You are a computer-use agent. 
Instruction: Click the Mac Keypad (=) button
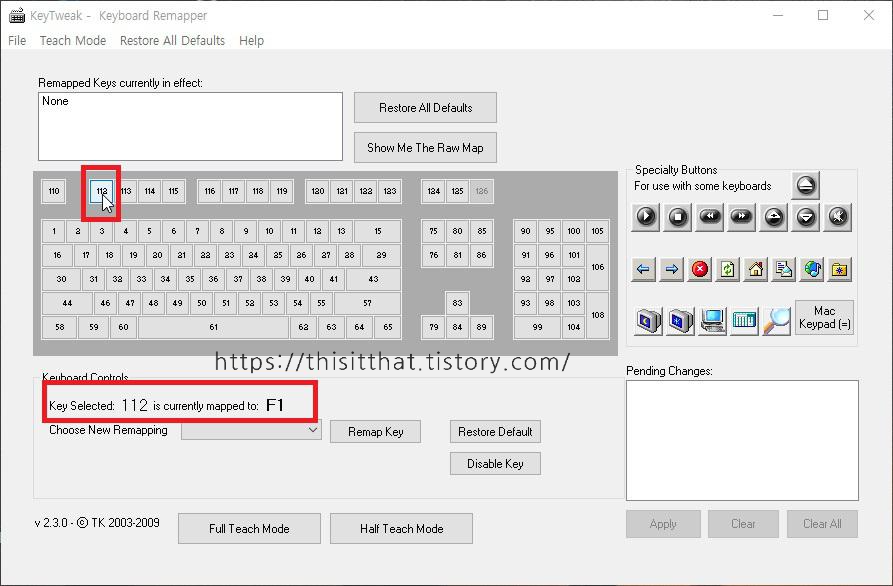coord(824,317)
